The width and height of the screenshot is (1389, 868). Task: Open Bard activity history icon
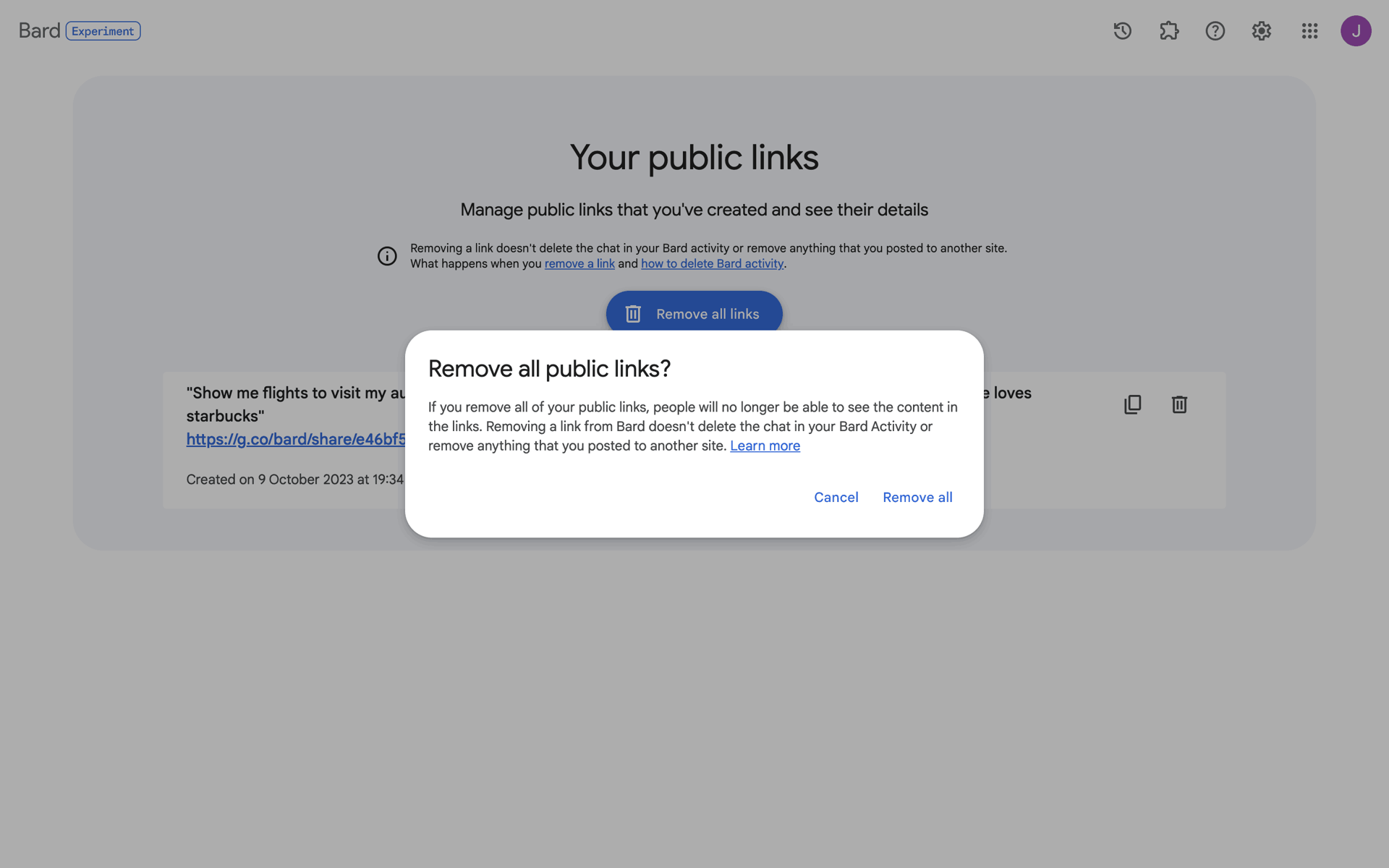pos(1122,31)
